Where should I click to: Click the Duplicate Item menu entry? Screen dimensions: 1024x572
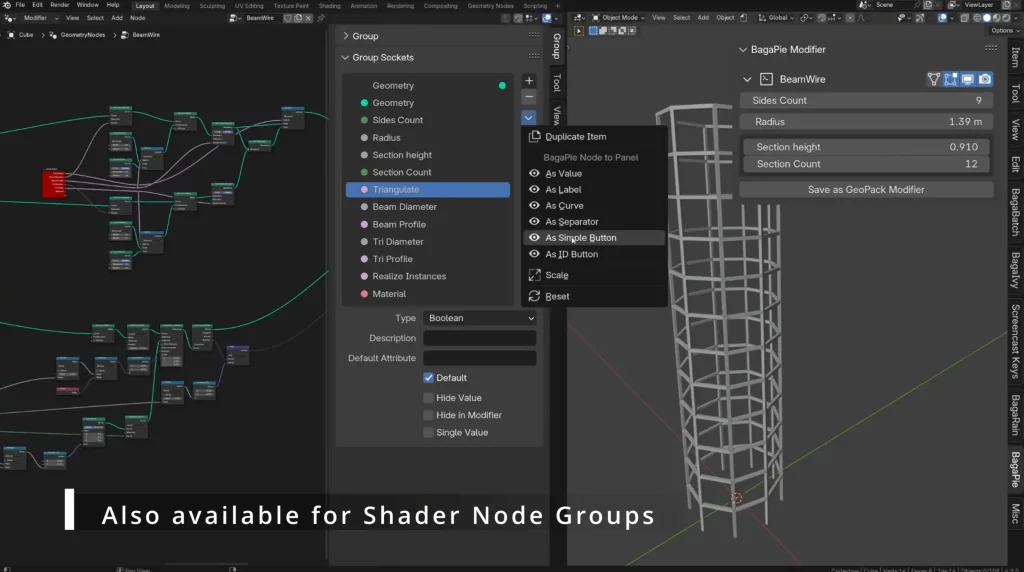point(575,137)
